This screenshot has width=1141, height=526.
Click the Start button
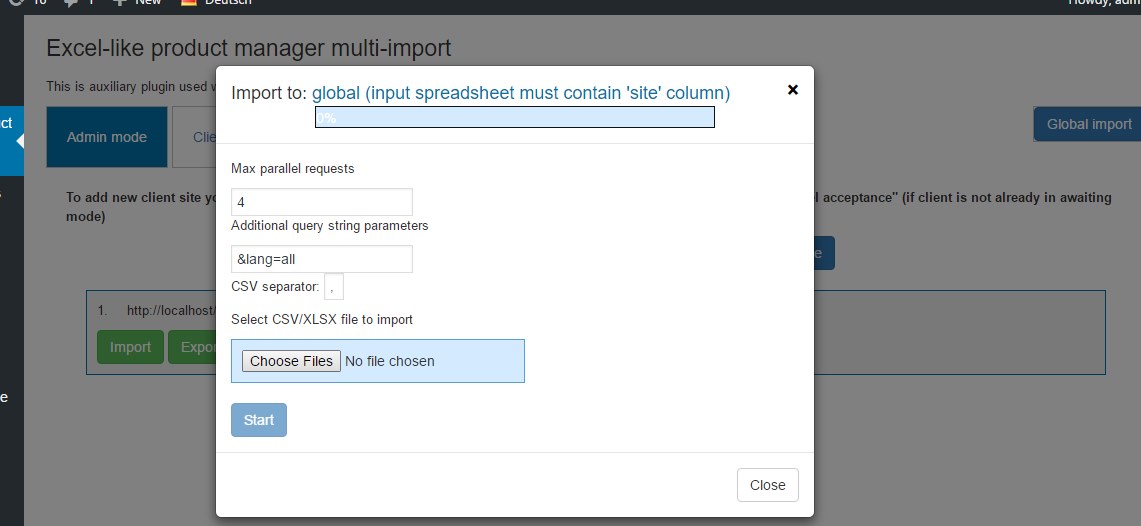(259, 420)
